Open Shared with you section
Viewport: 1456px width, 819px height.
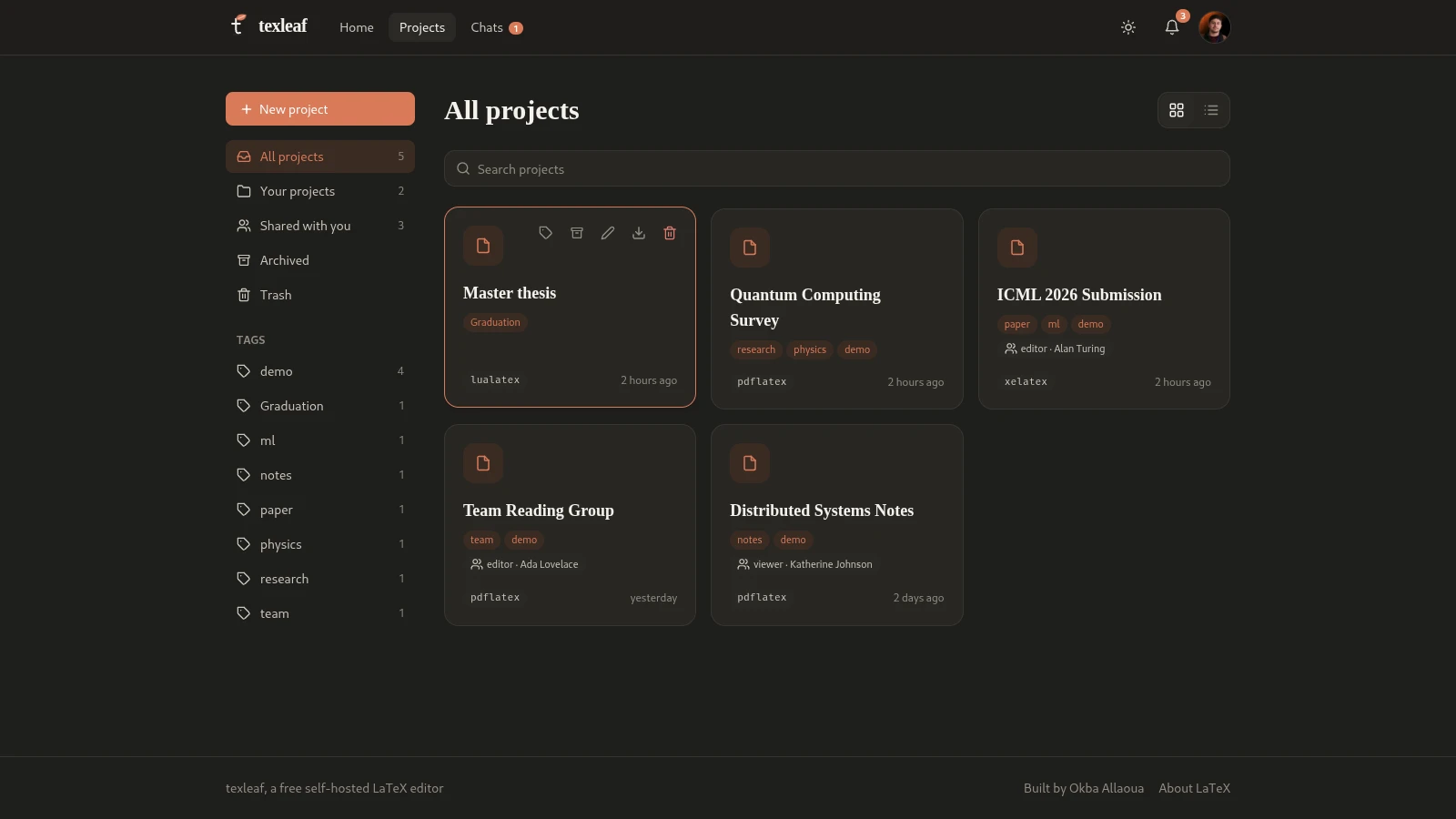click(x=320, y=226)
